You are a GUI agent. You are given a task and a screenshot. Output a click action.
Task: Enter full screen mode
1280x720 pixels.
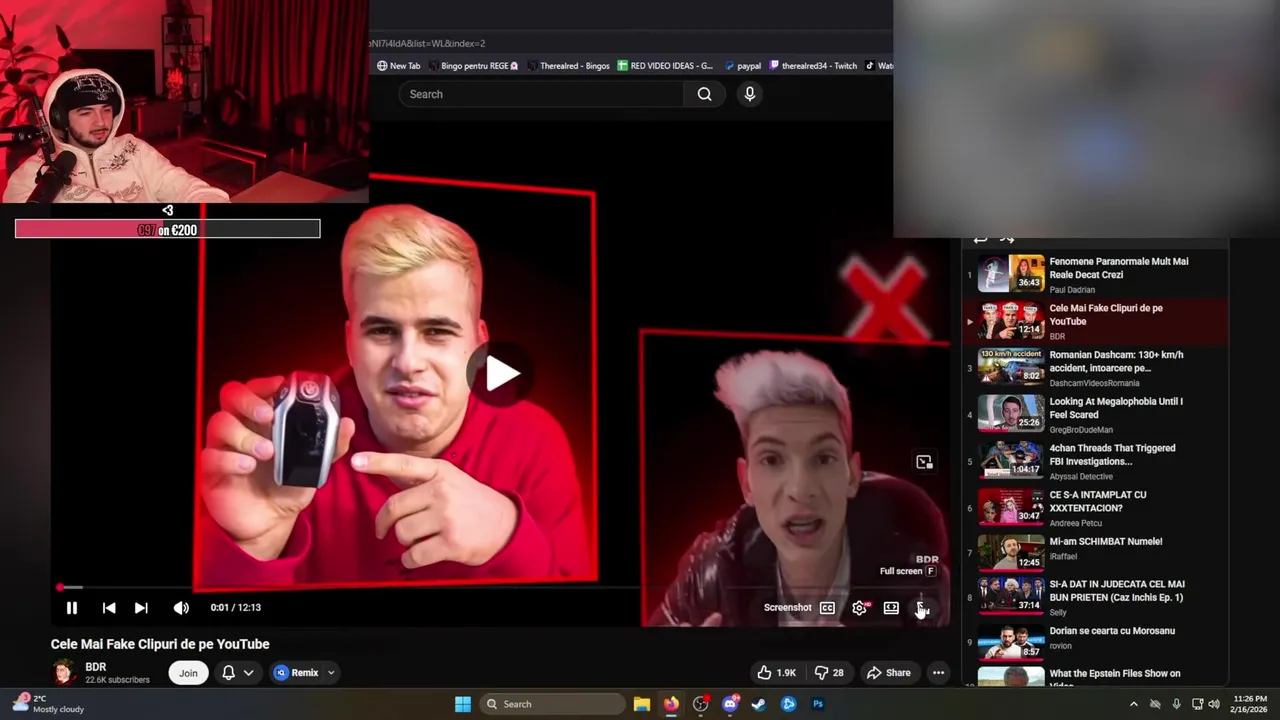coord(922,608)
